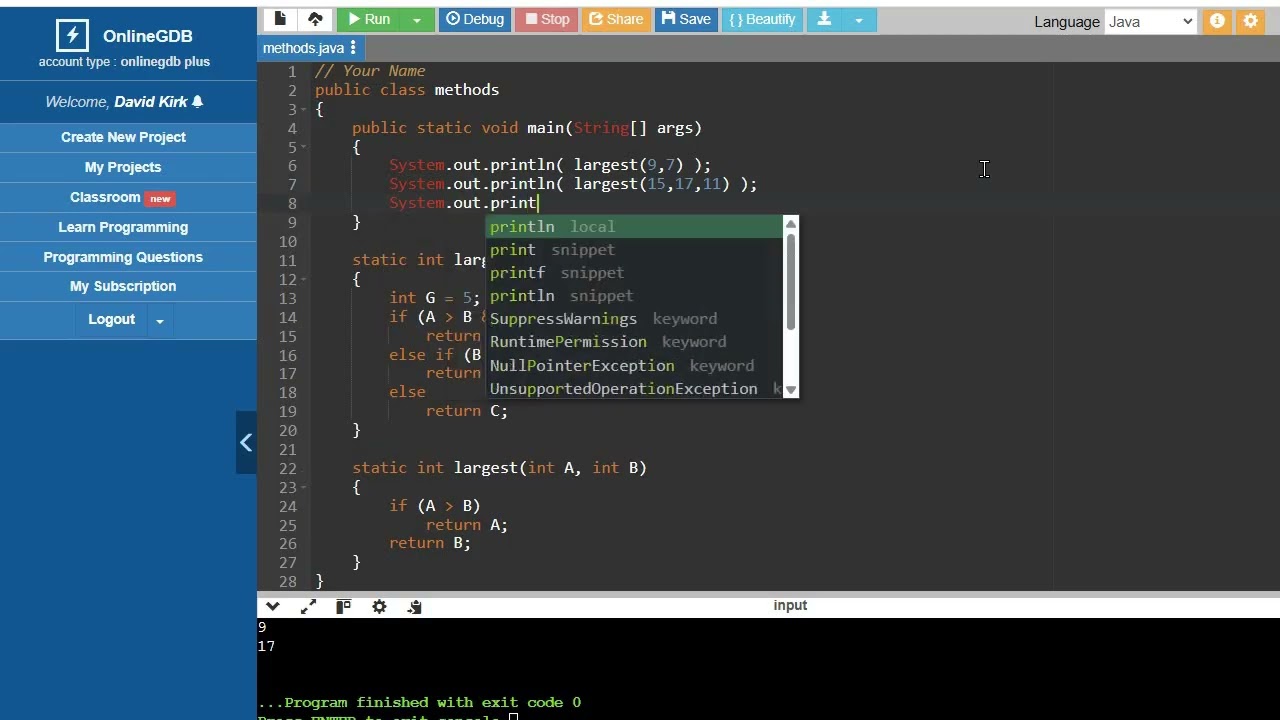Download the code with download icon
This screenshot has width=1280, height=720.
[824, 19]
